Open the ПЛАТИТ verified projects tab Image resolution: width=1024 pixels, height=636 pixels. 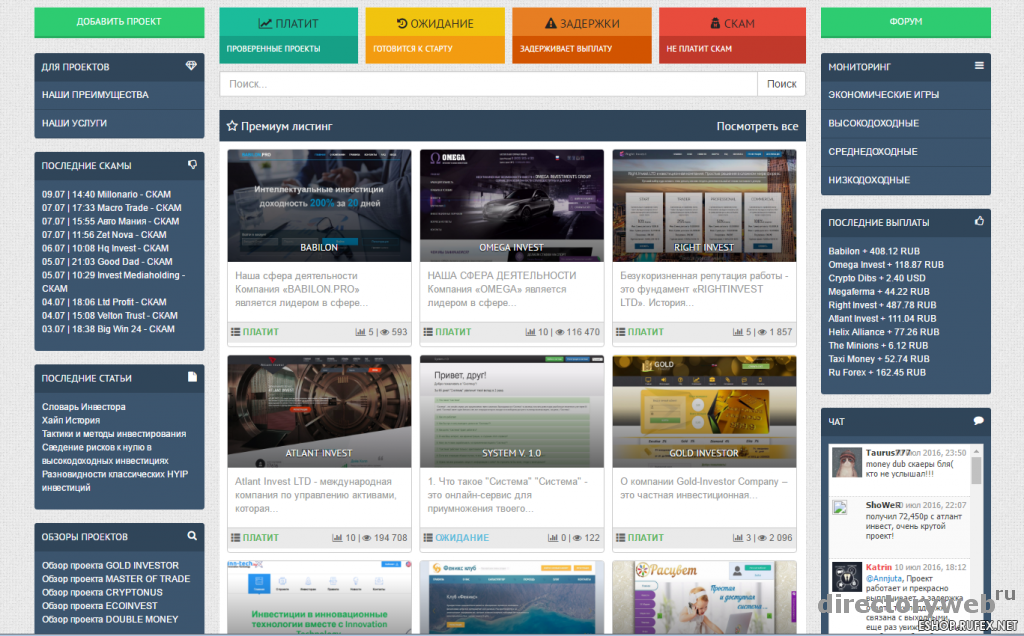click(x=289, y=35)
